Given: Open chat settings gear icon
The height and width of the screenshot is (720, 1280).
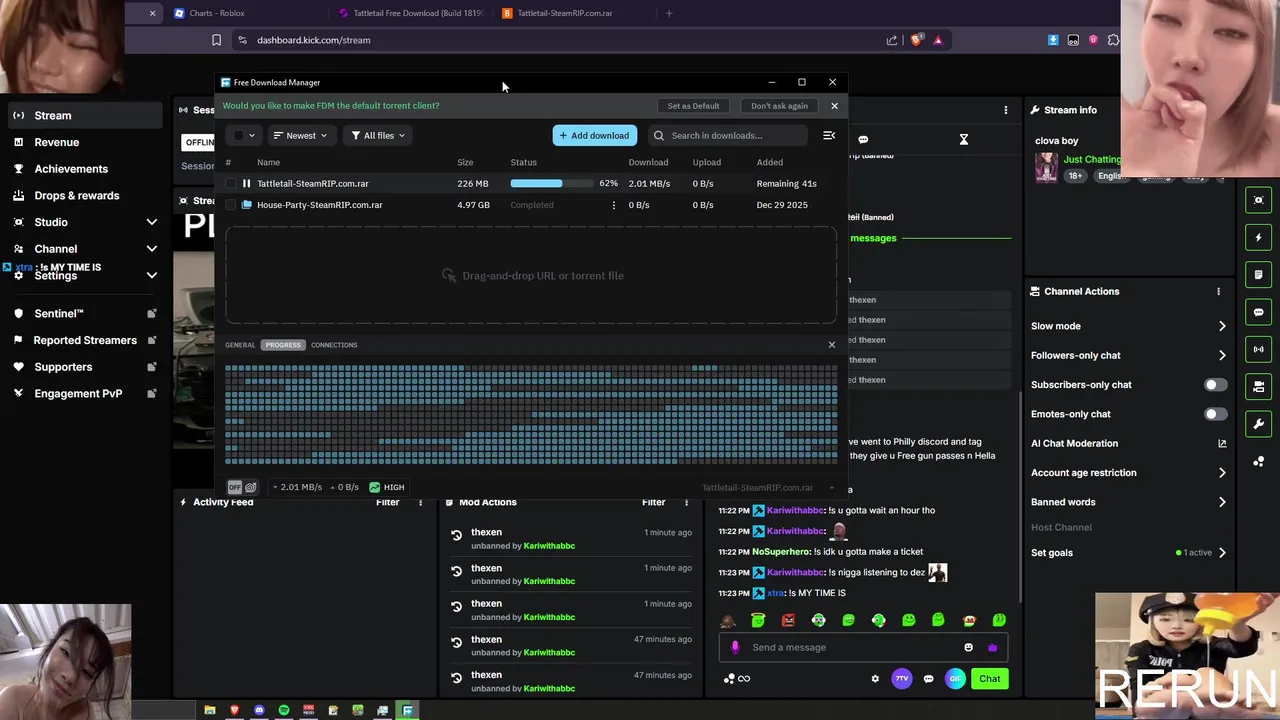Looking at the screenshot, I should 875,679.
